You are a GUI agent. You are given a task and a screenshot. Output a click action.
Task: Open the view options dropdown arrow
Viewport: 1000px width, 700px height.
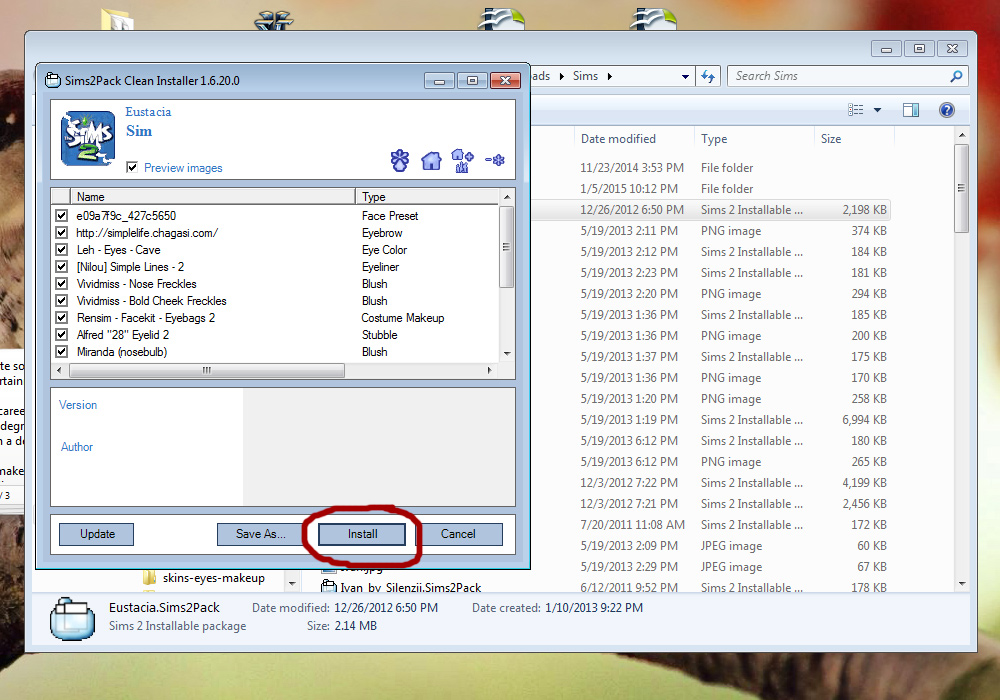(878, 110)
